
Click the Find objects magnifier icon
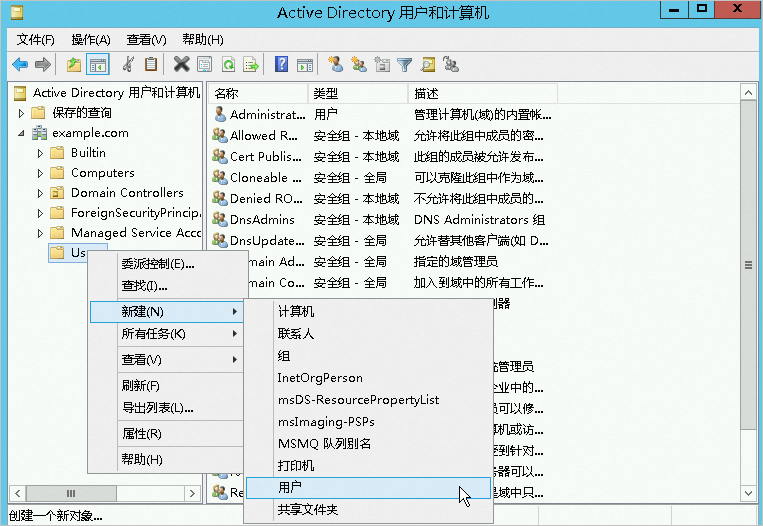428,64
